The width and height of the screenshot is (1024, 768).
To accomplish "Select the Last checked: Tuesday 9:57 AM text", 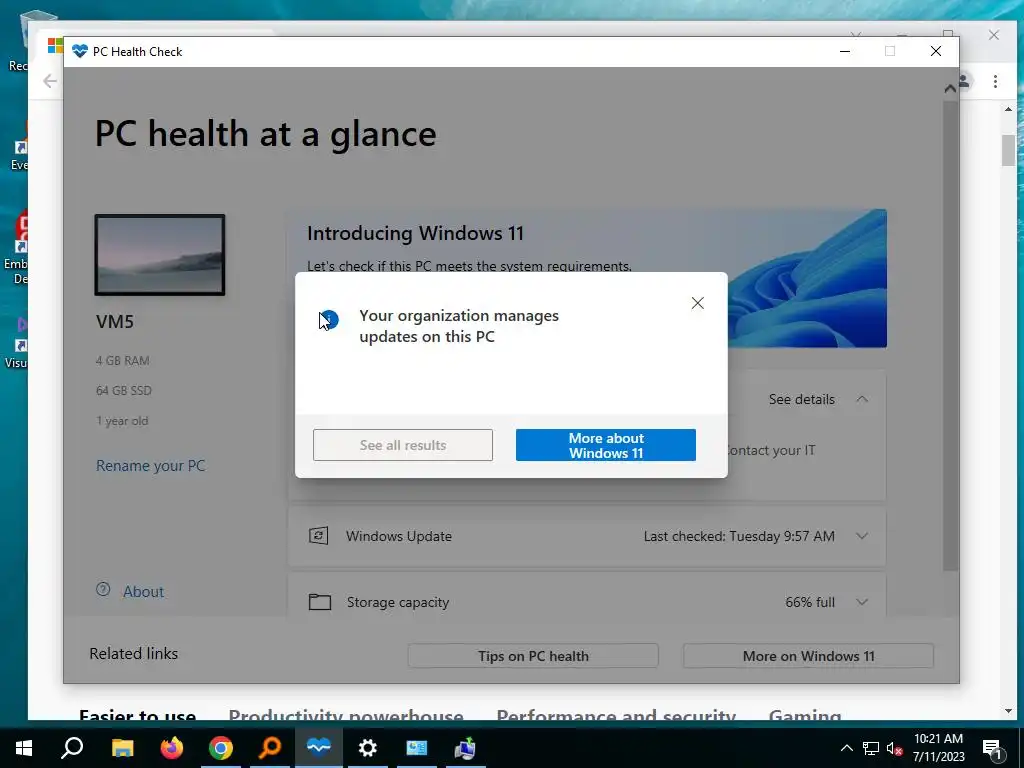I will (739, 536).
